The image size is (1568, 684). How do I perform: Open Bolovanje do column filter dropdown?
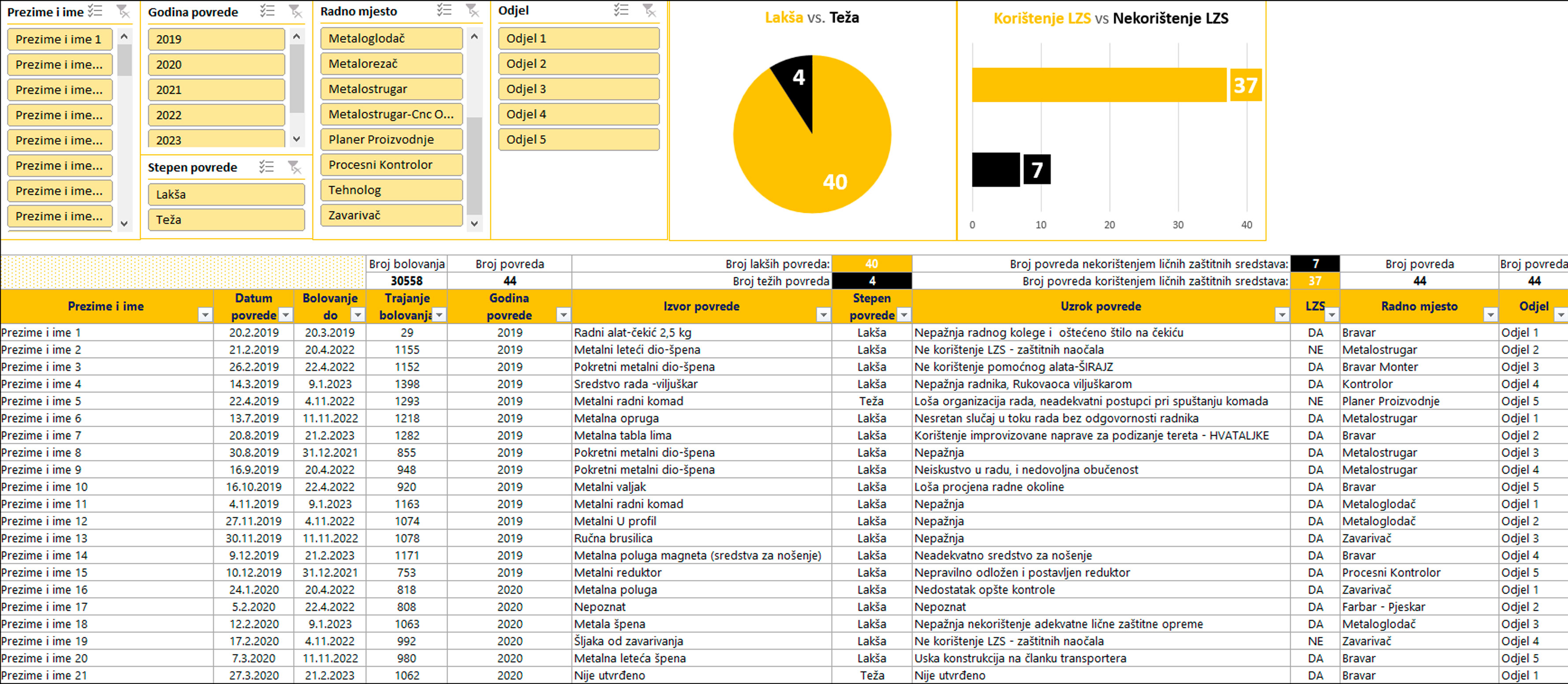click(x=358, y=315)
